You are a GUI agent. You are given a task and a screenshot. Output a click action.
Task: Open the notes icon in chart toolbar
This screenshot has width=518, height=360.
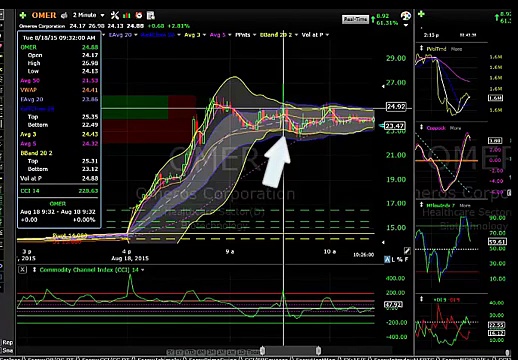pyautogui.click(x=151, y=15)
